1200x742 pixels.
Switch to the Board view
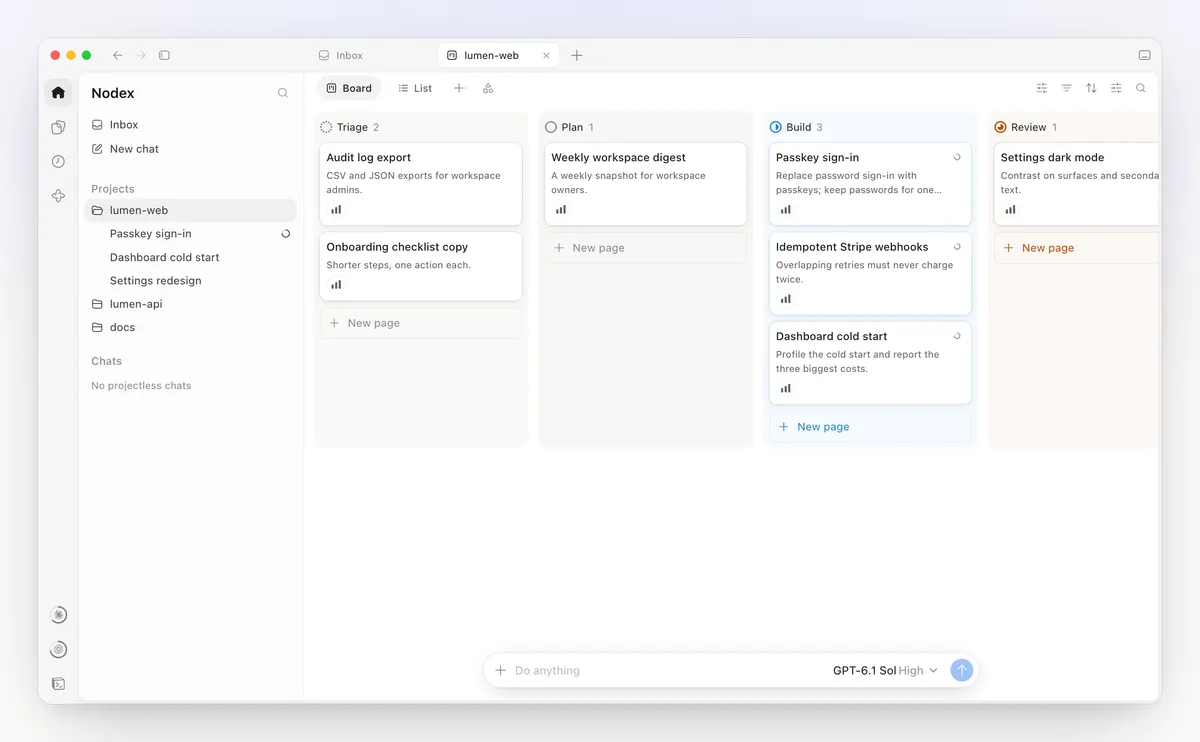pyautogui.click(x=349, y=88)
